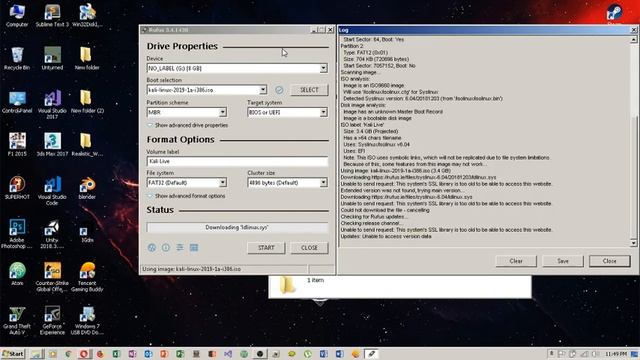Select the blender desktop shortcut

[87, 188]
